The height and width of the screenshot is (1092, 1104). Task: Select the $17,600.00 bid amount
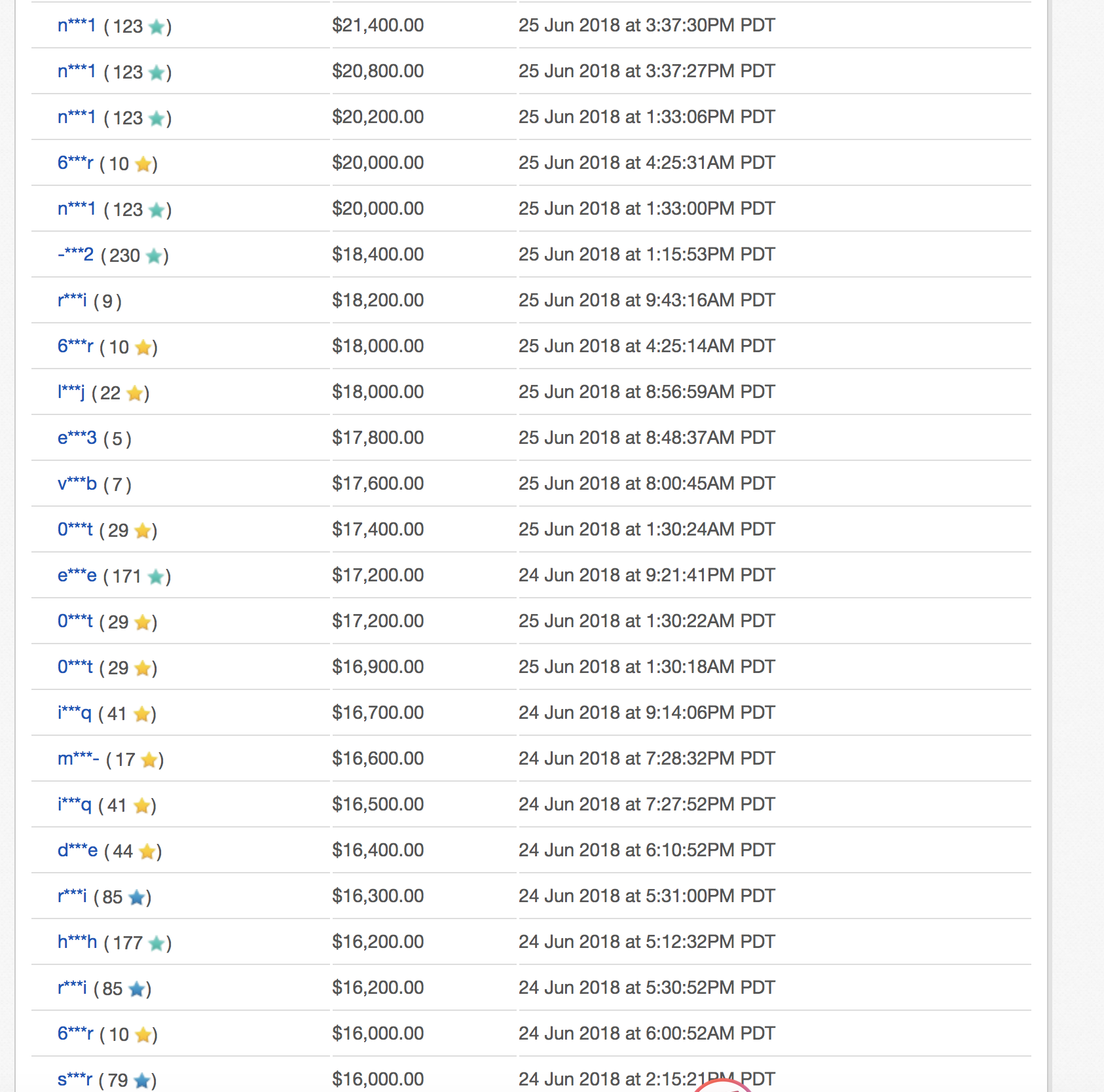378,484
